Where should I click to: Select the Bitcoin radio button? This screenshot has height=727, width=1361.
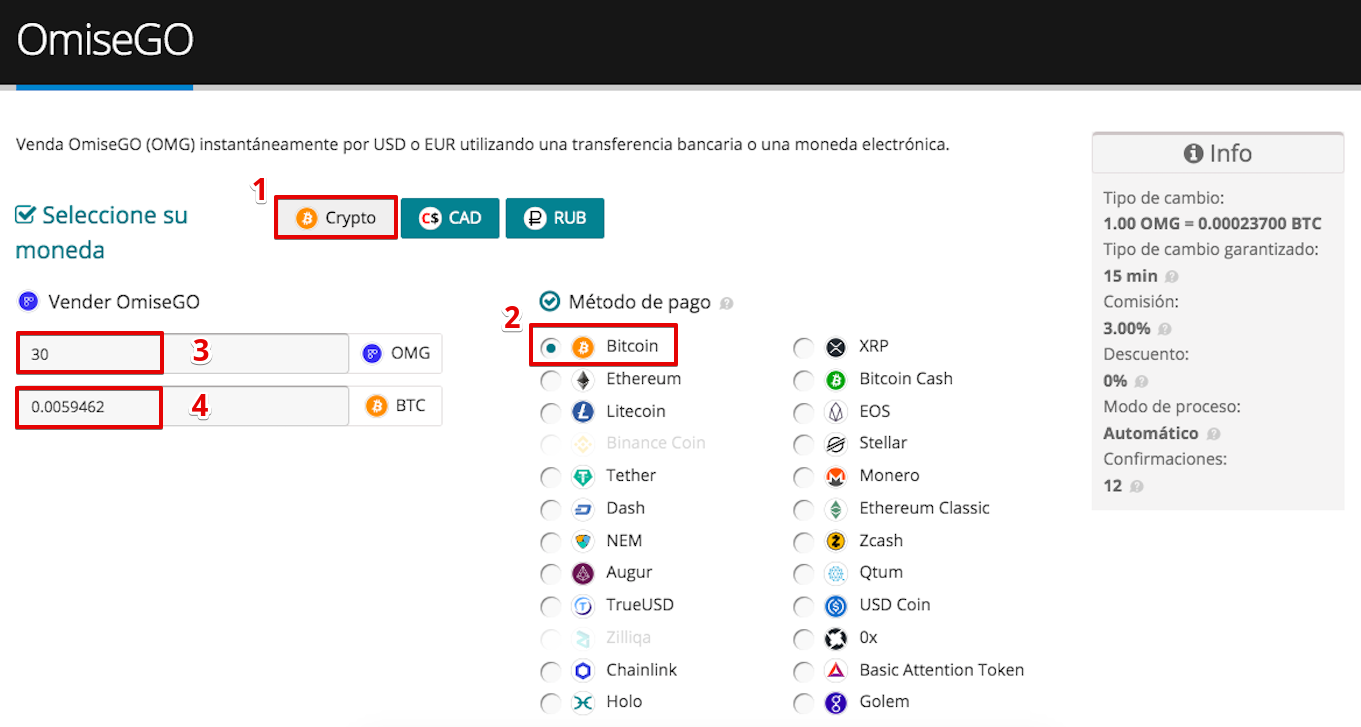tap(550, 347)
